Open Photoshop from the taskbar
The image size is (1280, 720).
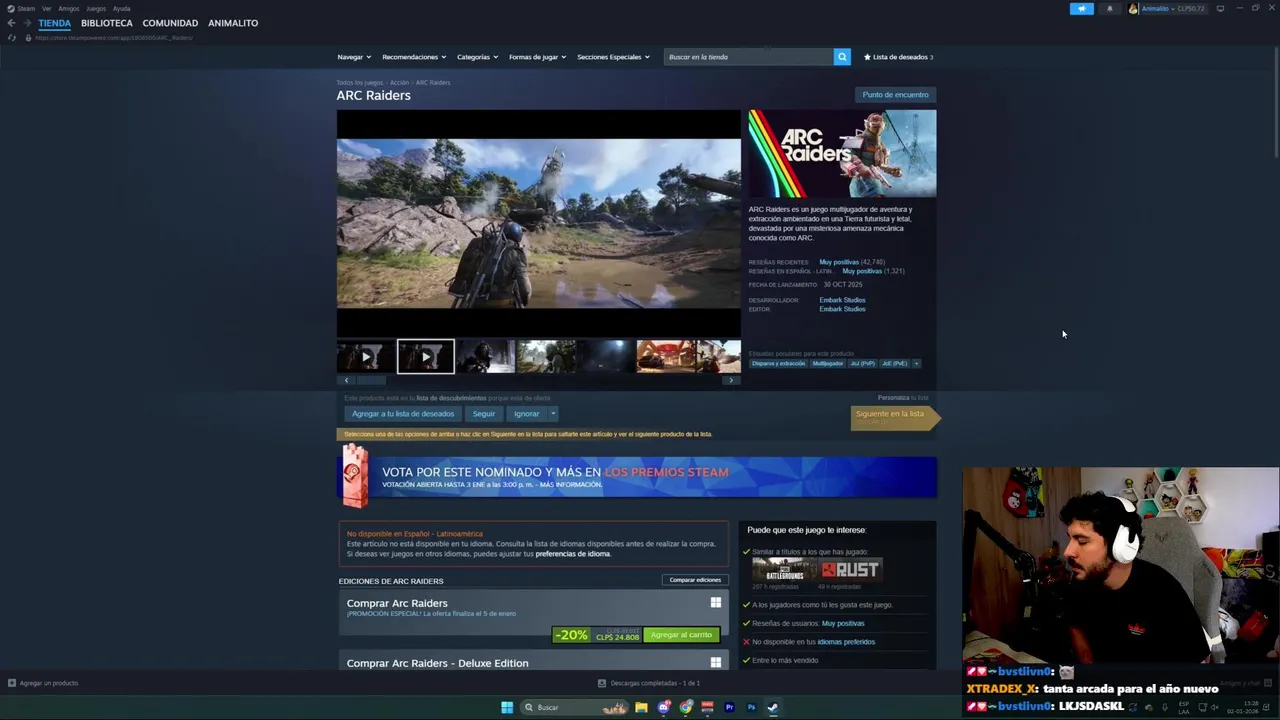(x=751, y=707)
